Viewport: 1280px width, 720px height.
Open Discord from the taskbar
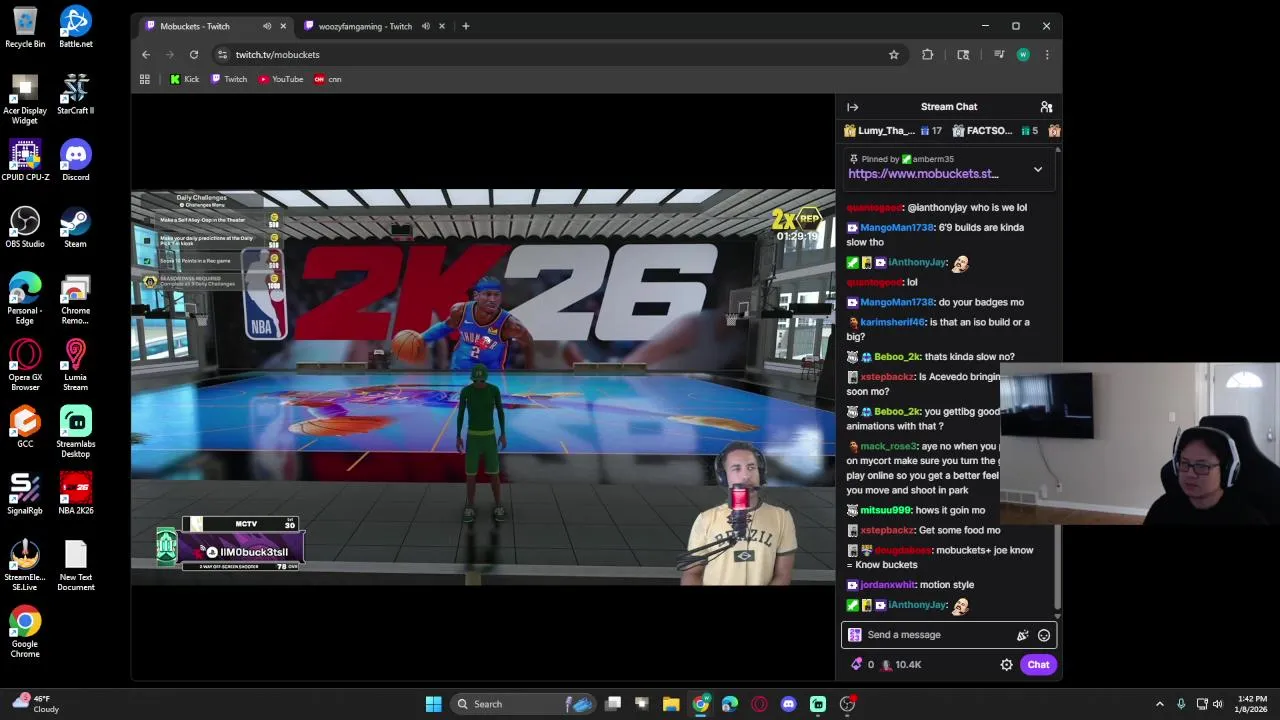coord(788,704)
